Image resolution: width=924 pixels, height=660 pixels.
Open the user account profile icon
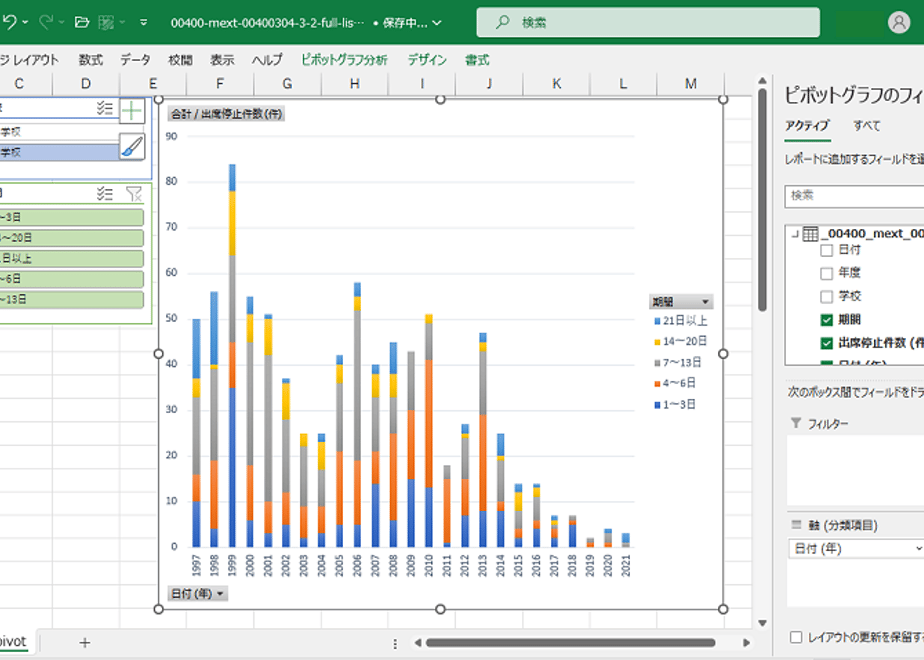pyautogui.click(x=899, y=22)
